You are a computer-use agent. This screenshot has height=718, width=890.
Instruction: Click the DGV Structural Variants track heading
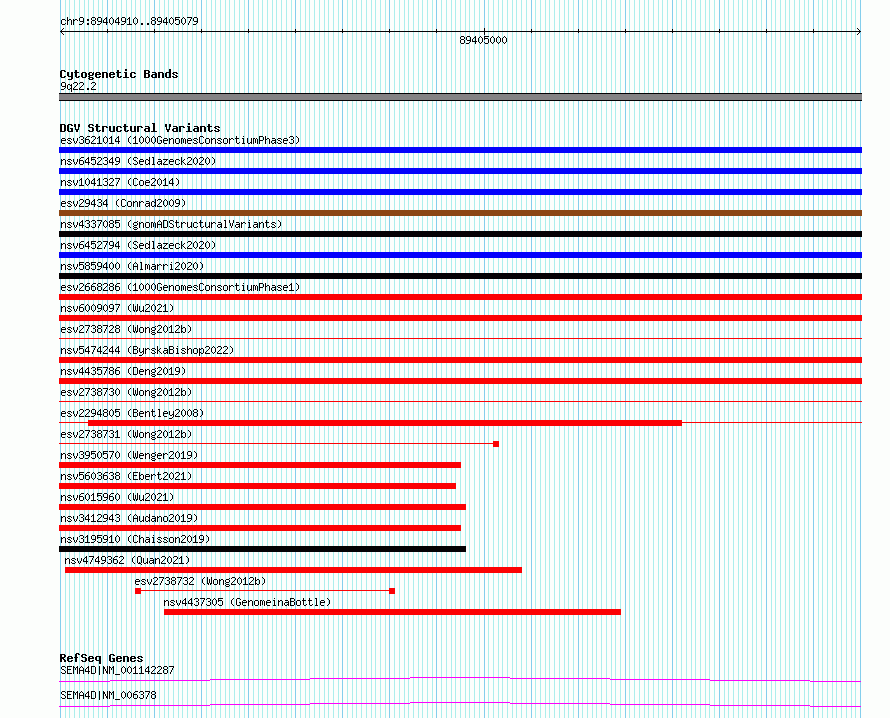(x=140, y=128)
